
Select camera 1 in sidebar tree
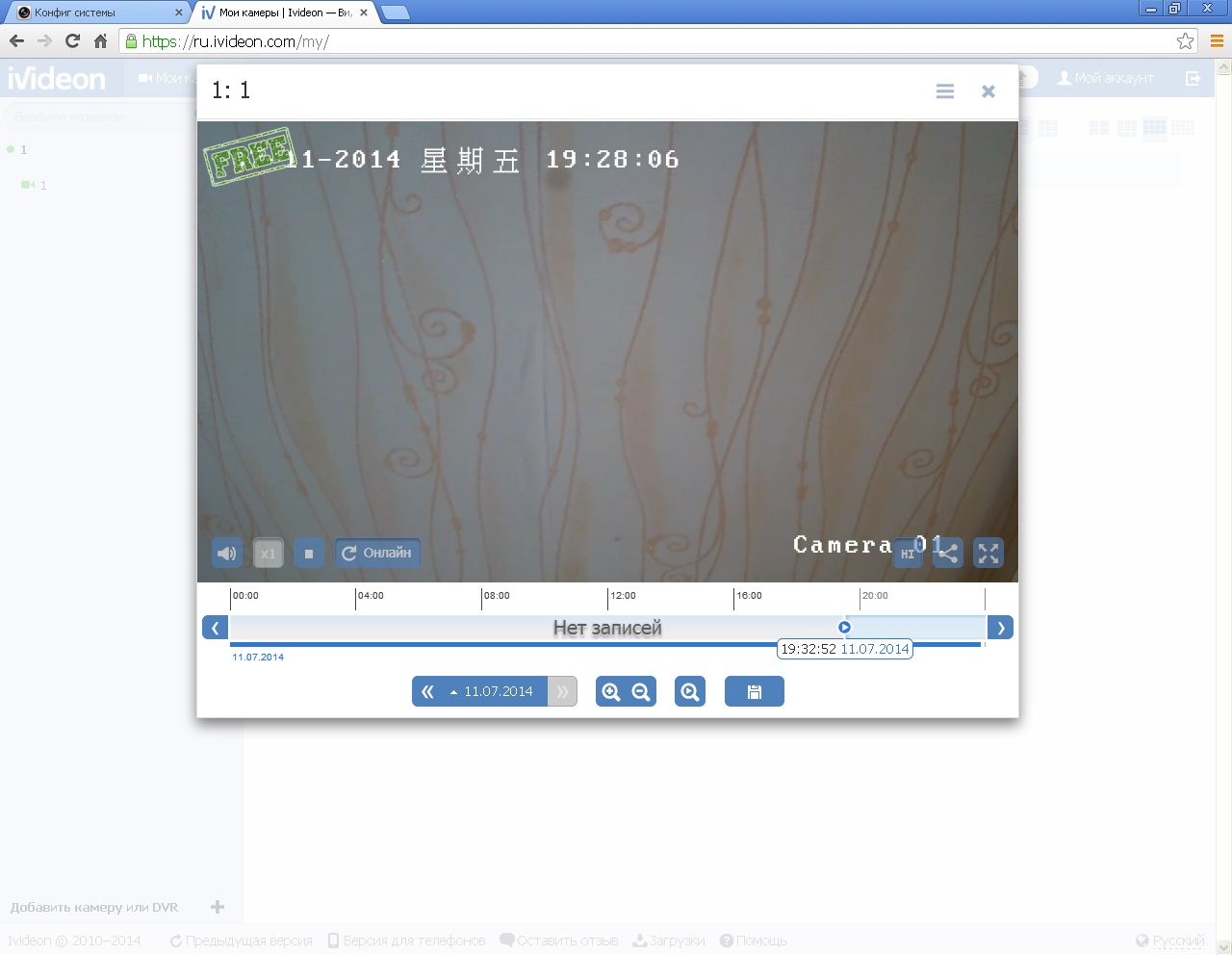pos(35,185)
